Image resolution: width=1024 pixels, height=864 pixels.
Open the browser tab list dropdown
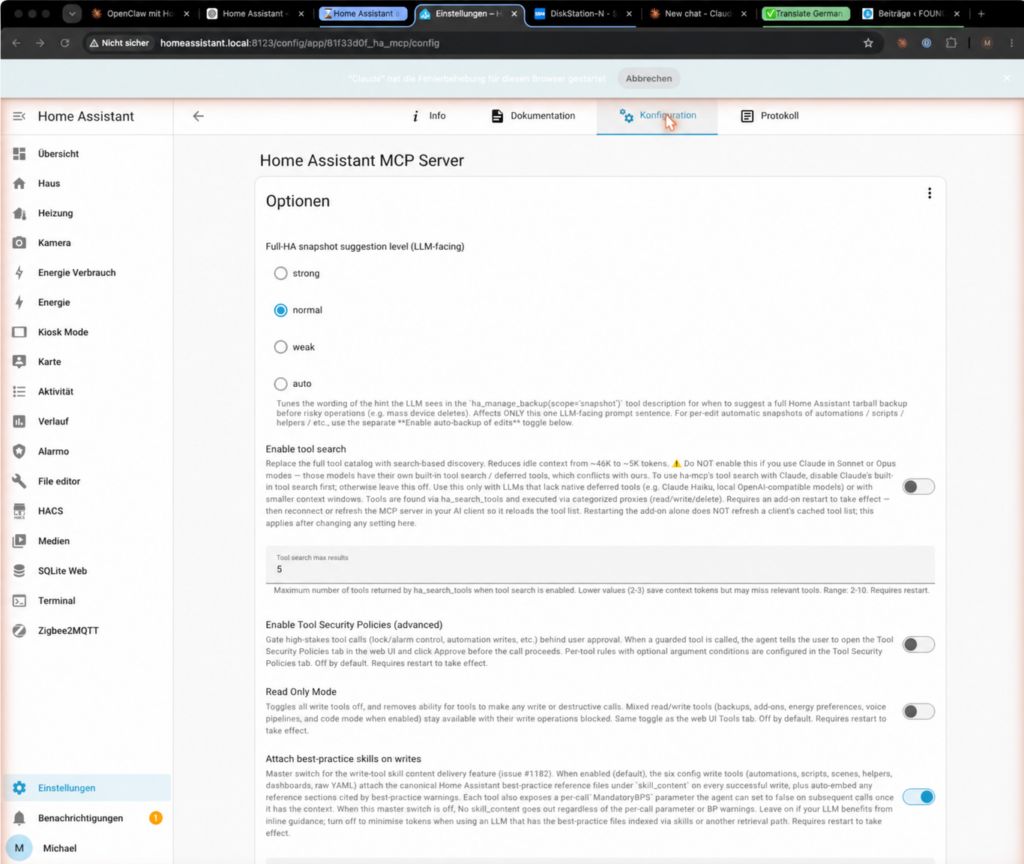pyautogui.click(x=72, y=13)
